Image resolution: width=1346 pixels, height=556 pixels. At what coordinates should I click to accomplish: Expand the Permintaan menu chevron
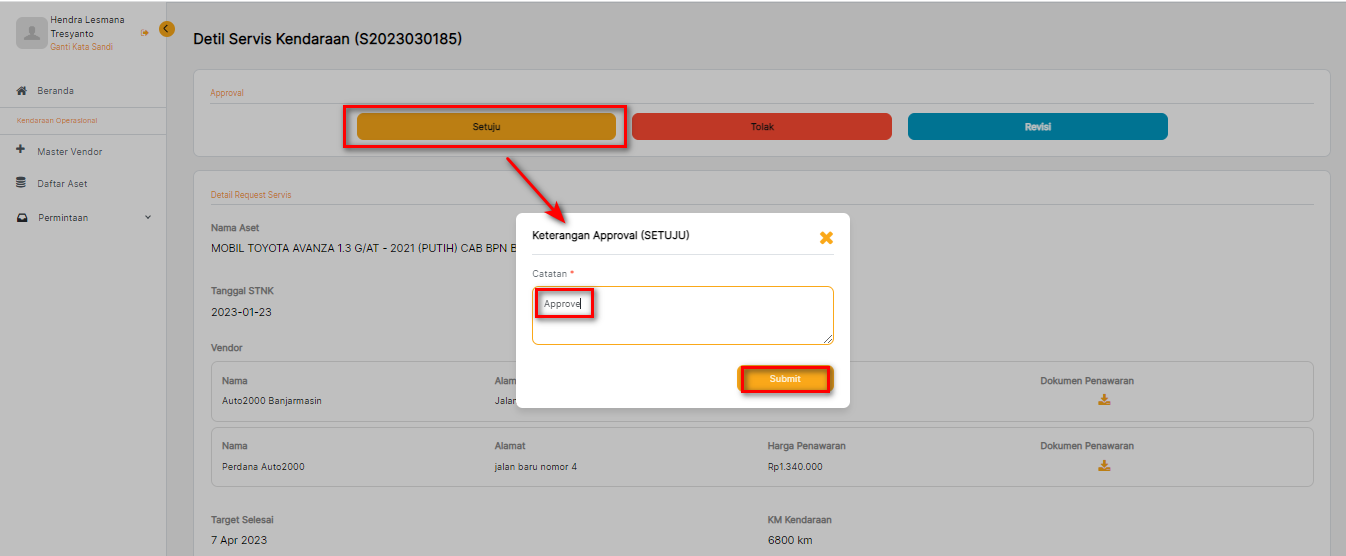click(x=148, y=217)
